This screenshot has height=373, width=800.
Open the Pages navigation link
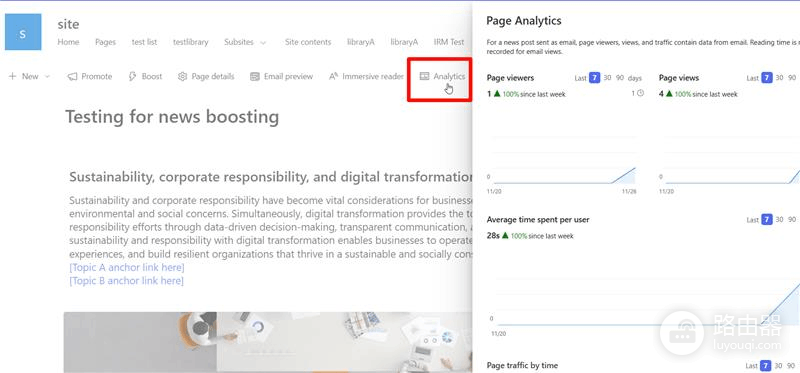[x=106, y=42]
